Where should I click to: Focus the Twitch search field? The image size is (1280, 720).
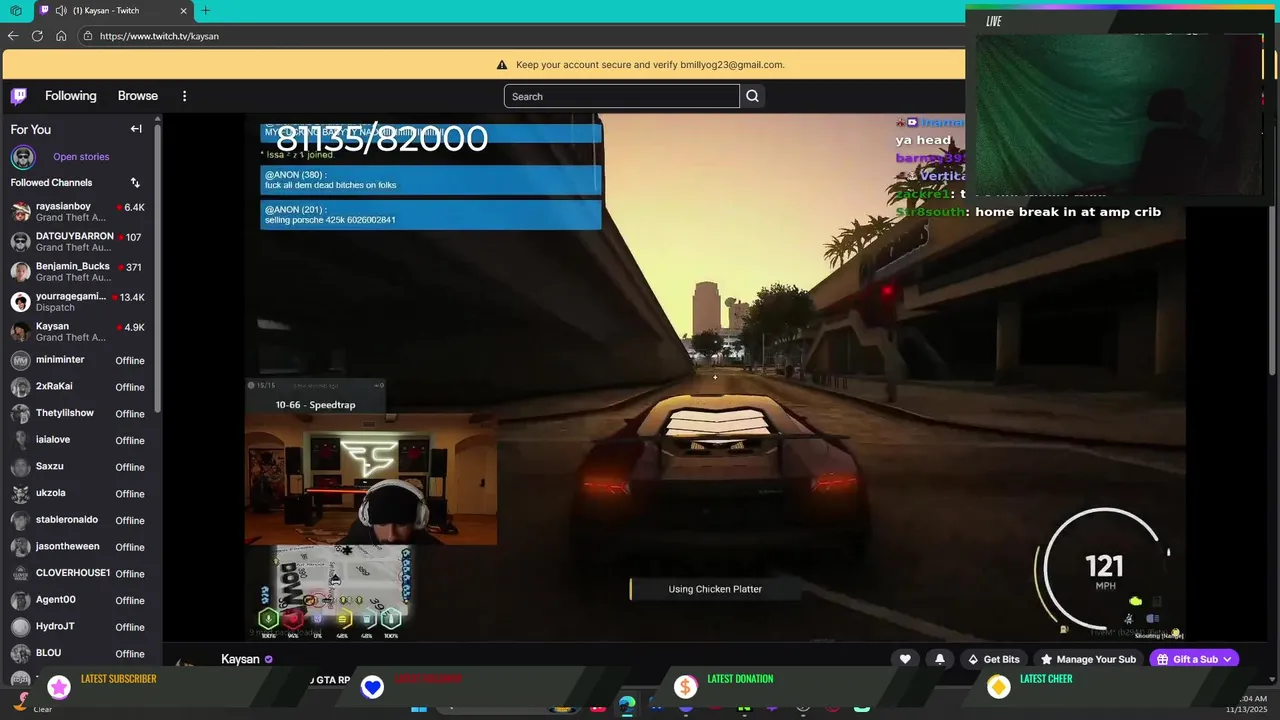point(621,96)
